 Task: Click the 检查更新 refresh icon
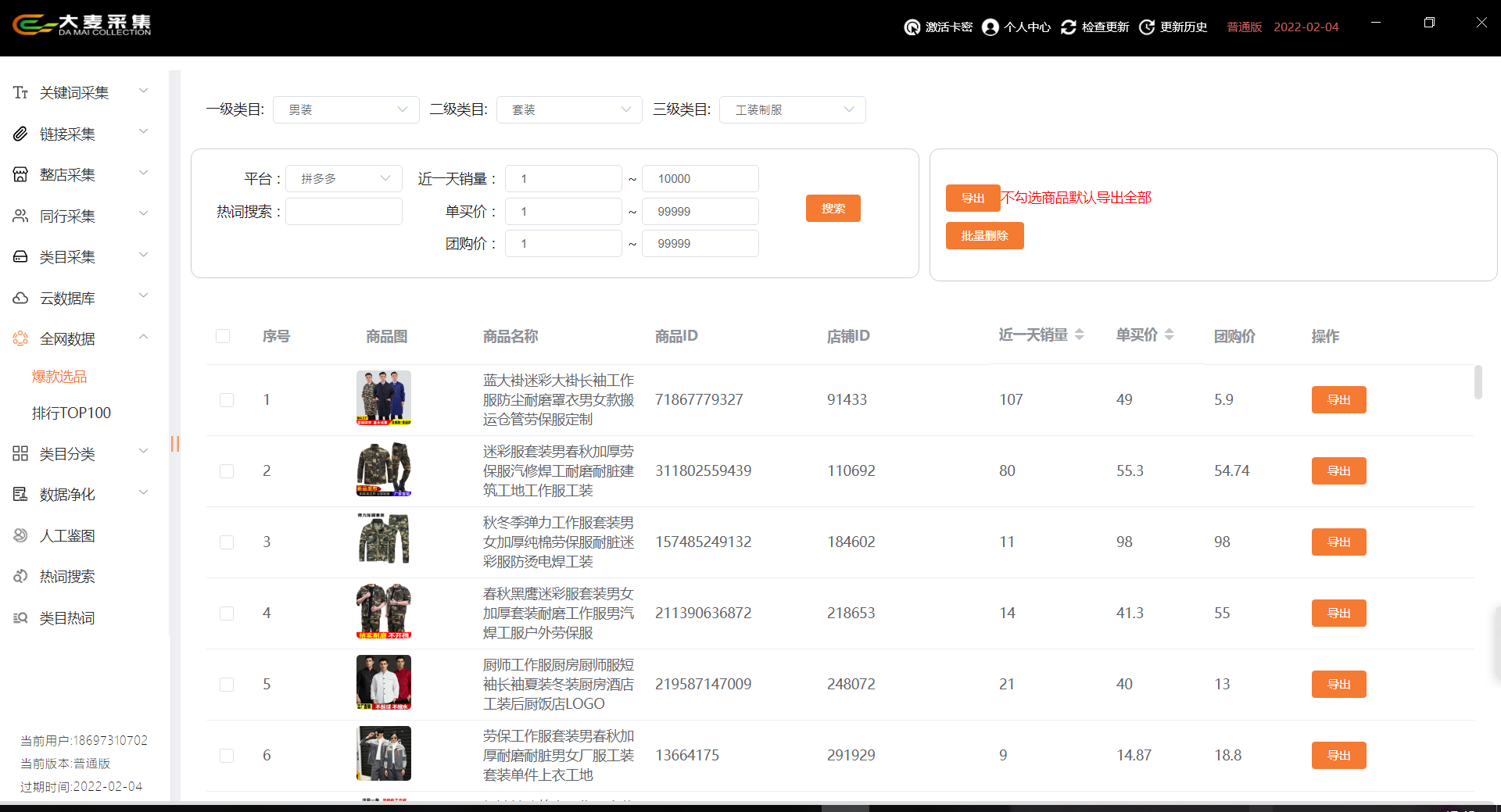tap(1068, 27)
